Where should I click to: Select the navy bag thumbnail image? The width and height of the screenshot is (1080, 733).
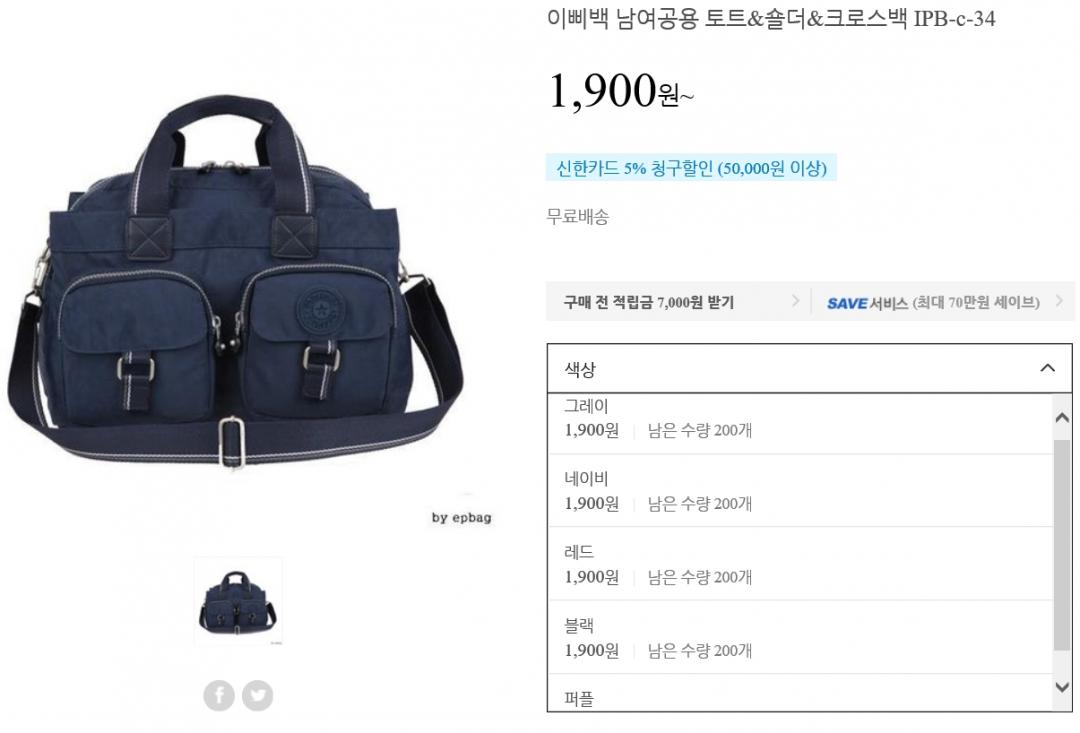238,601
